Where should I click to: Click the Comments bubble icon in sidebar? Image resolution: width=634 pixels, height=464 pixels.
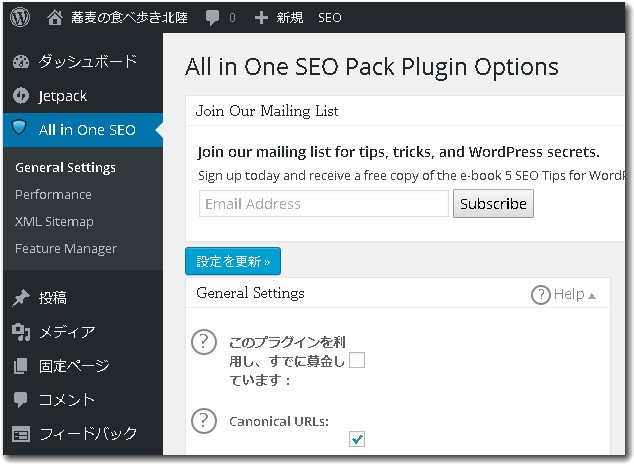[20, 399]
